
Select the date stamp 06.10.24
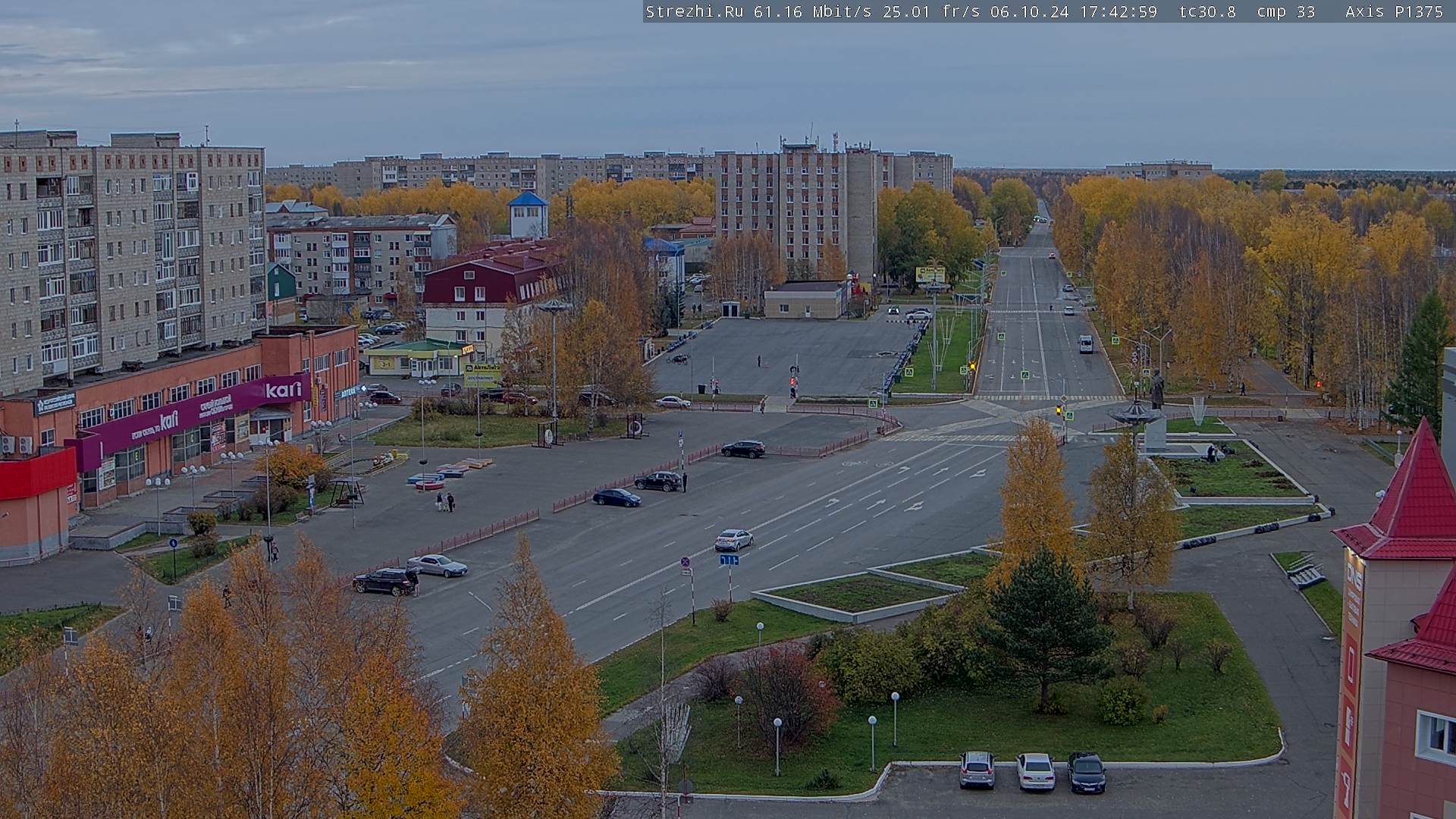coord(1029,11)
